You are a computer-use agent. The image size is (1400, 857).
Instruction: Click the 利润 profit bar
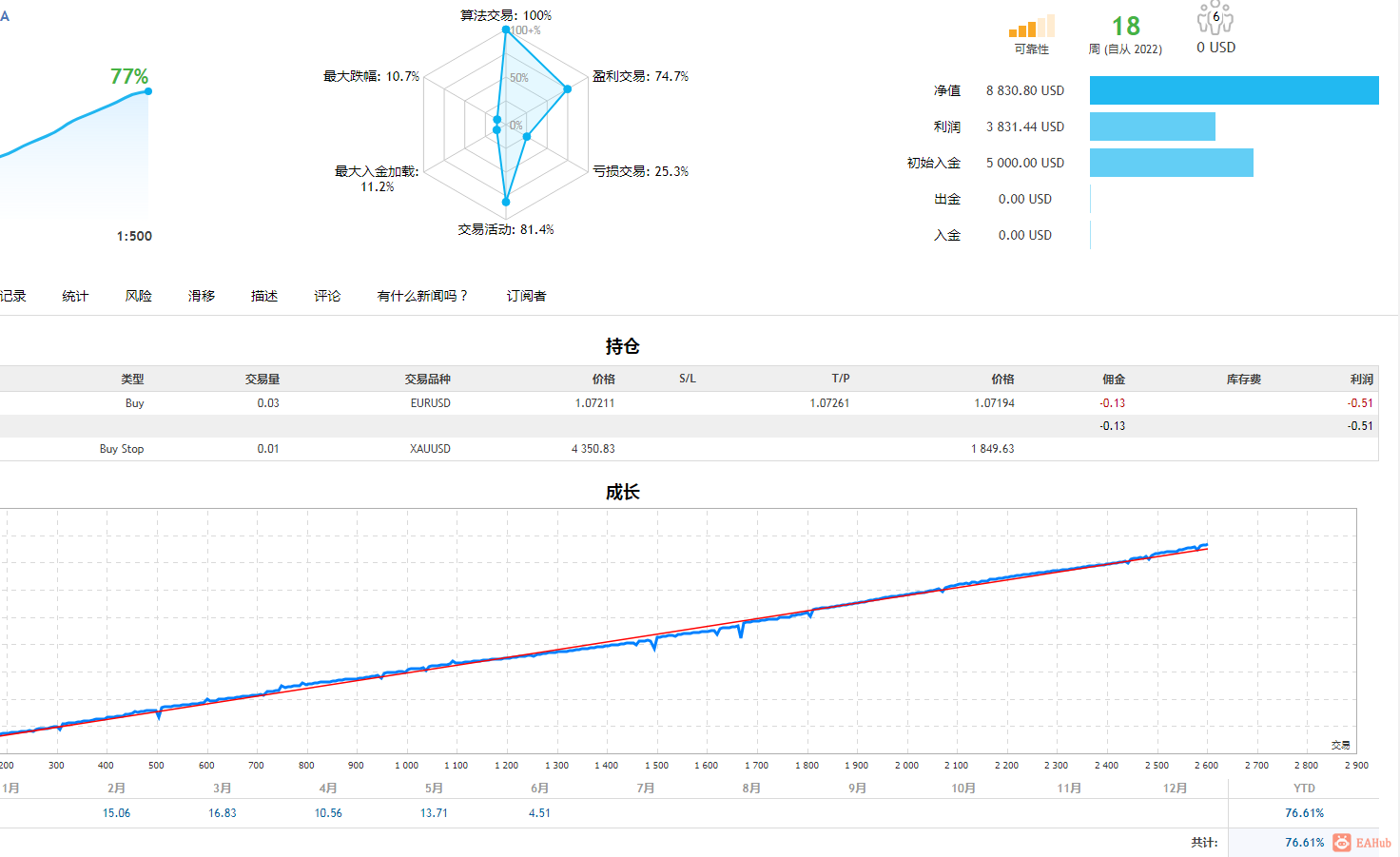1153,127
